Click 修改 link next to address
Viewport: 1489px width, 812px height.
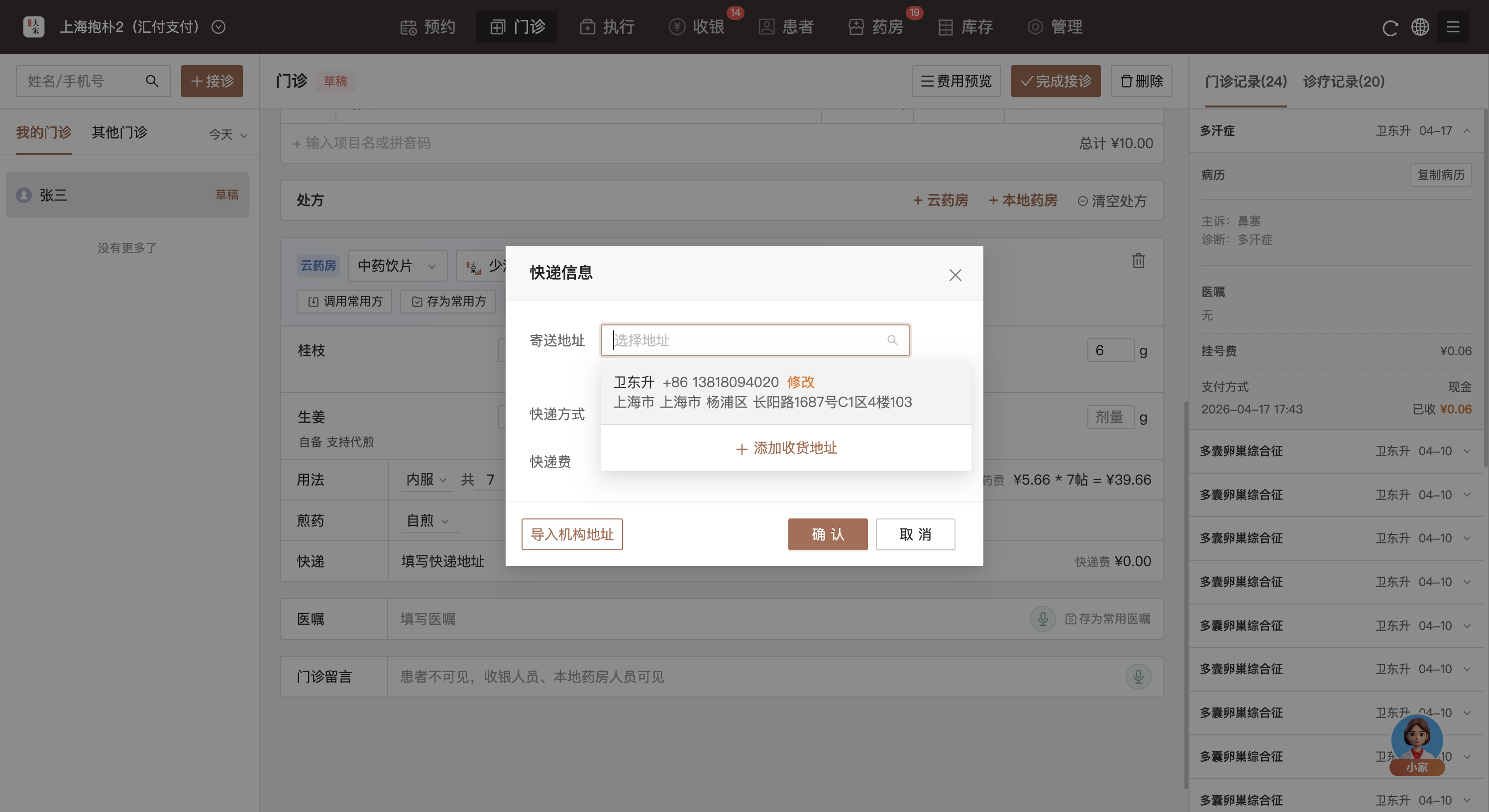(801, 382)
